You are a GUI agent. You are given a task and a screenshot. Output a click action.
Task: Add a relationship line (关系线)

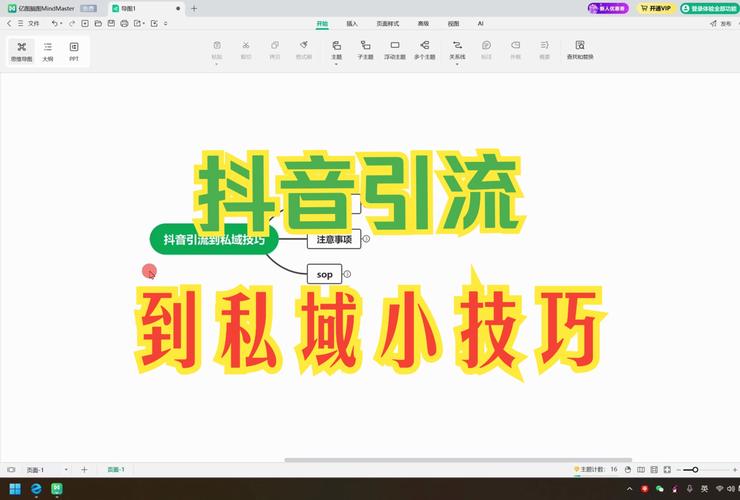[457, 49]
